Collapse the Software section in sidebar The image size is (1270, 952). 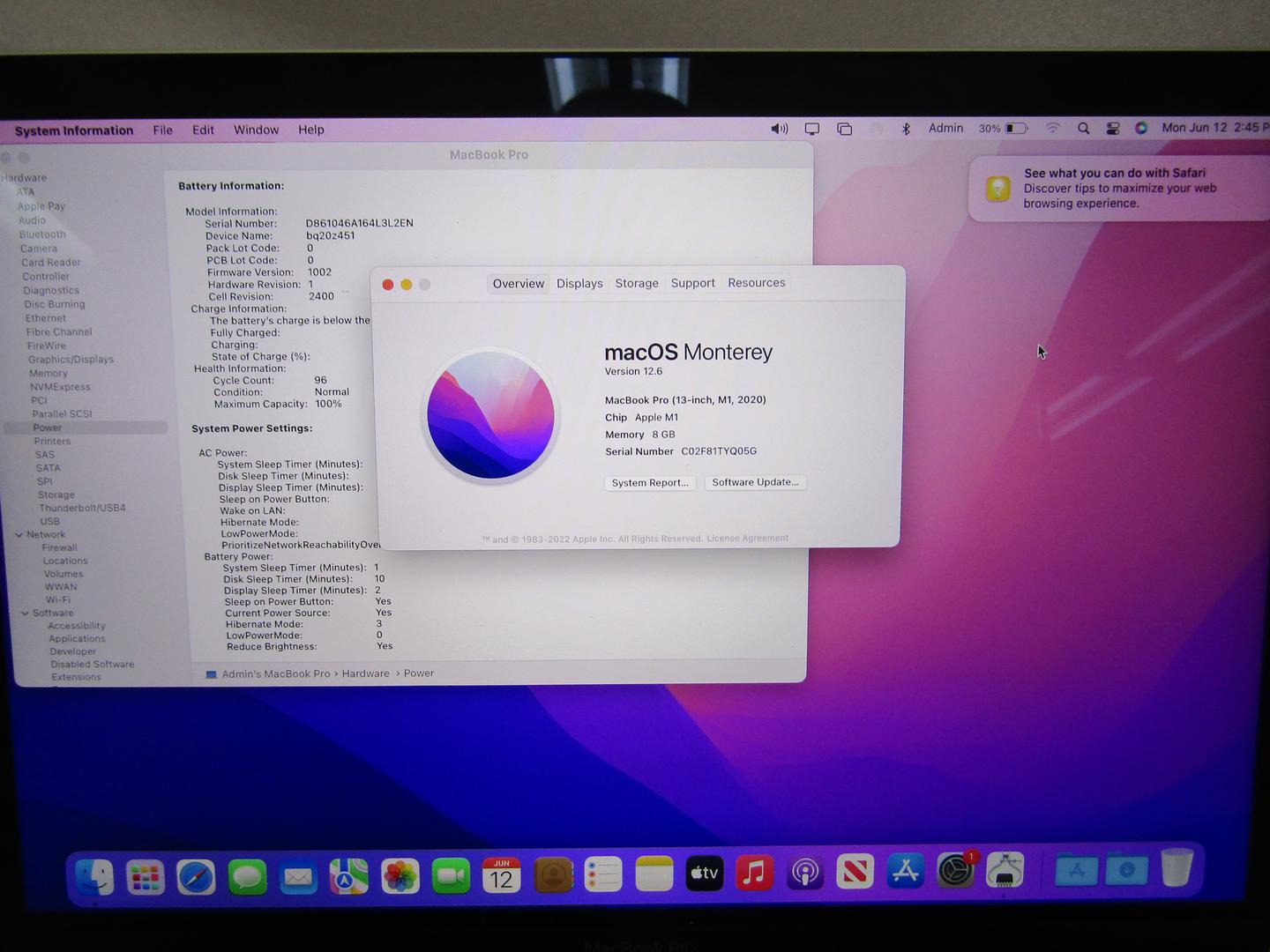pos(25,614)
